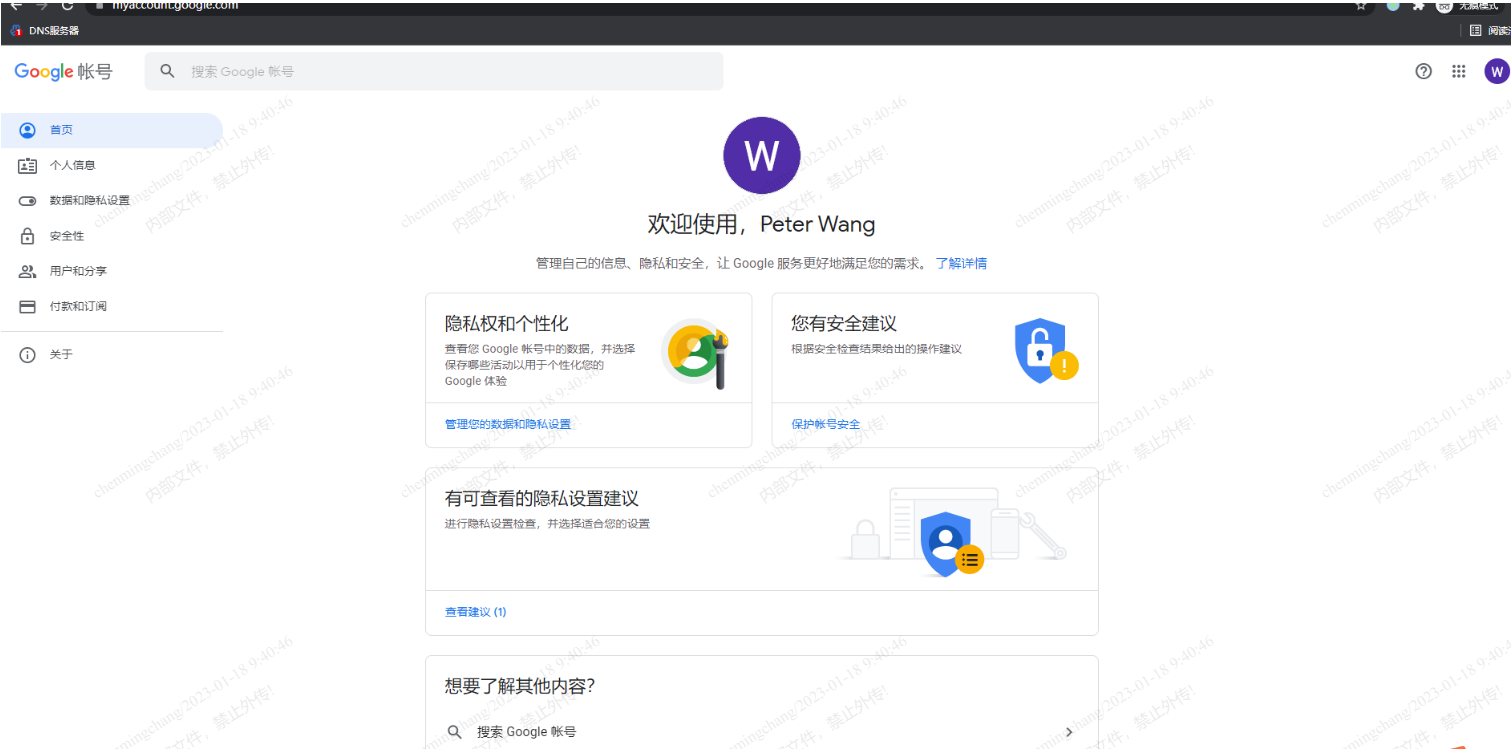1511x749 pixels.
Task: Click the 有可查看的隐私设置建议 heading
Action: tap(541, 498)
